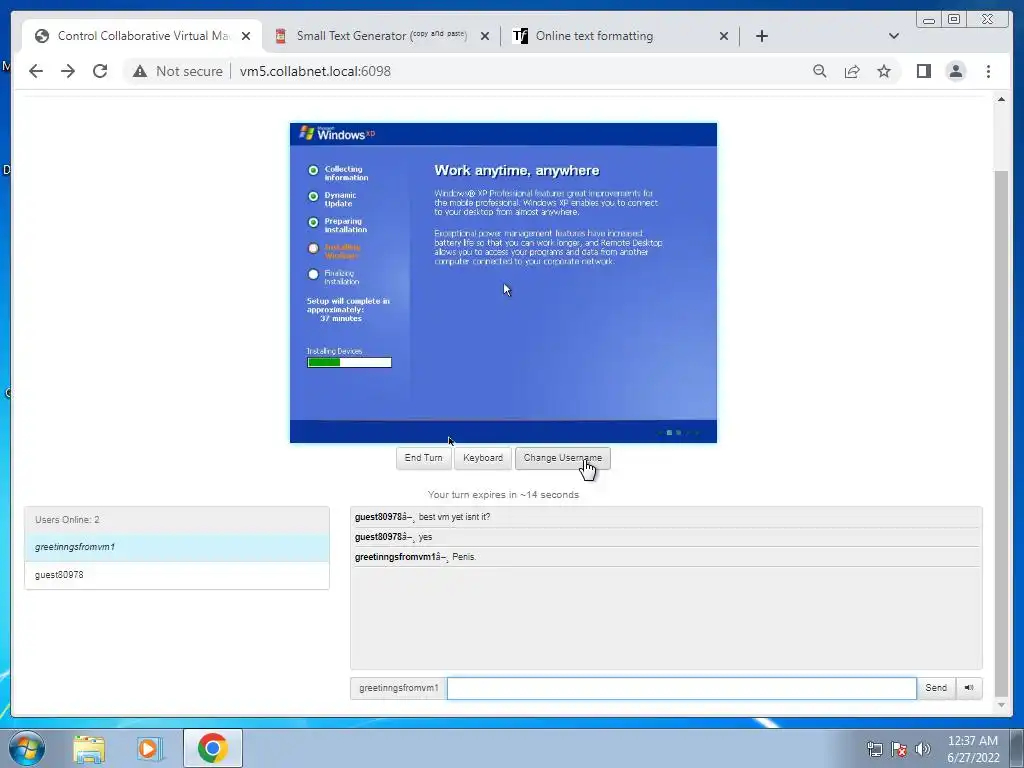
Task: Share this page using the share icon
Action: pos(852,71)
